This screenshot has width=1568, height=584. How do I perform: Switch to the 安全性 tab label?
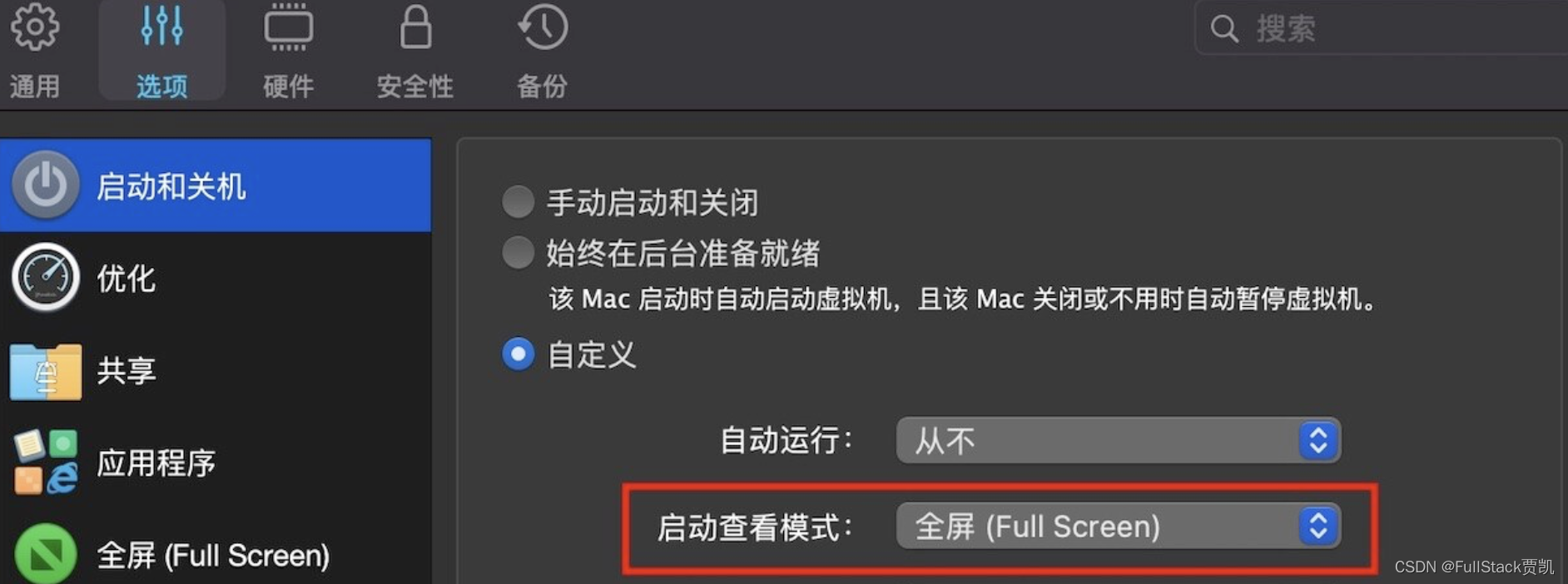click(x=415, y=86)
